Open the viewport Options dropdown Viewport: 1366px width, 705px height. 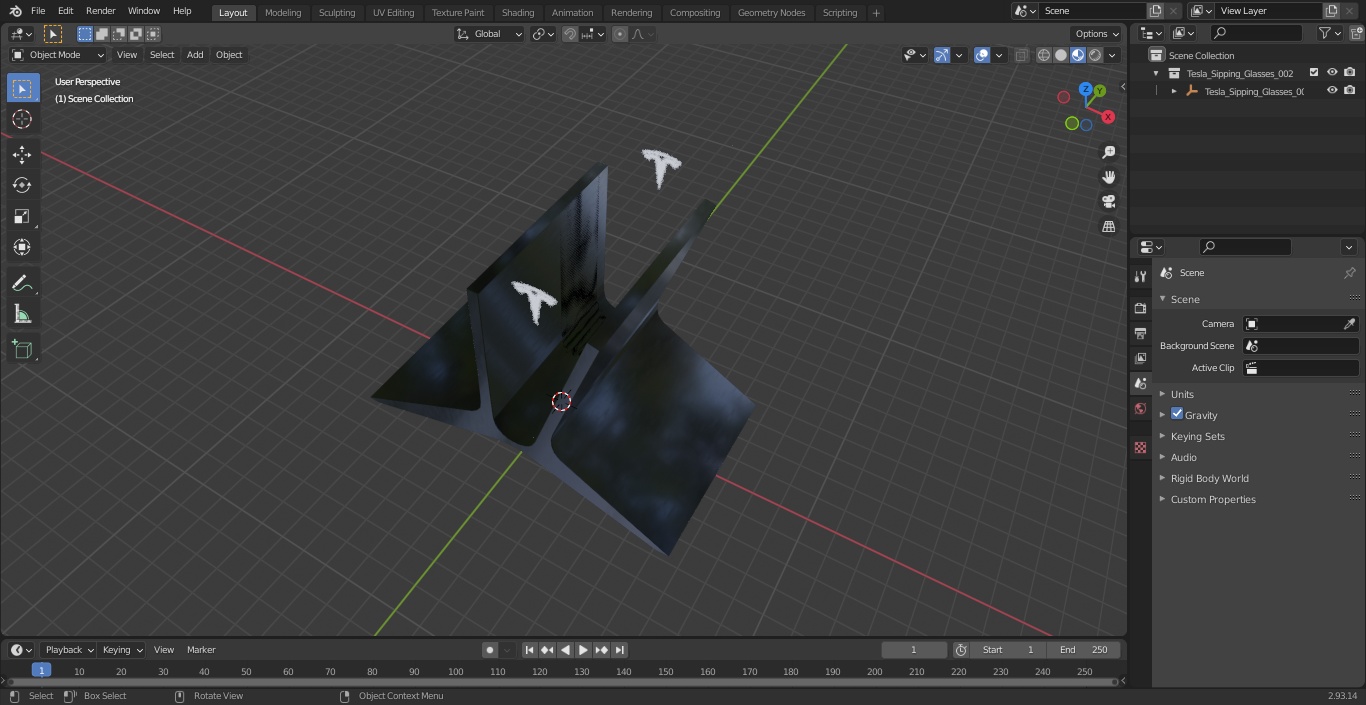tap(1097, 33)
